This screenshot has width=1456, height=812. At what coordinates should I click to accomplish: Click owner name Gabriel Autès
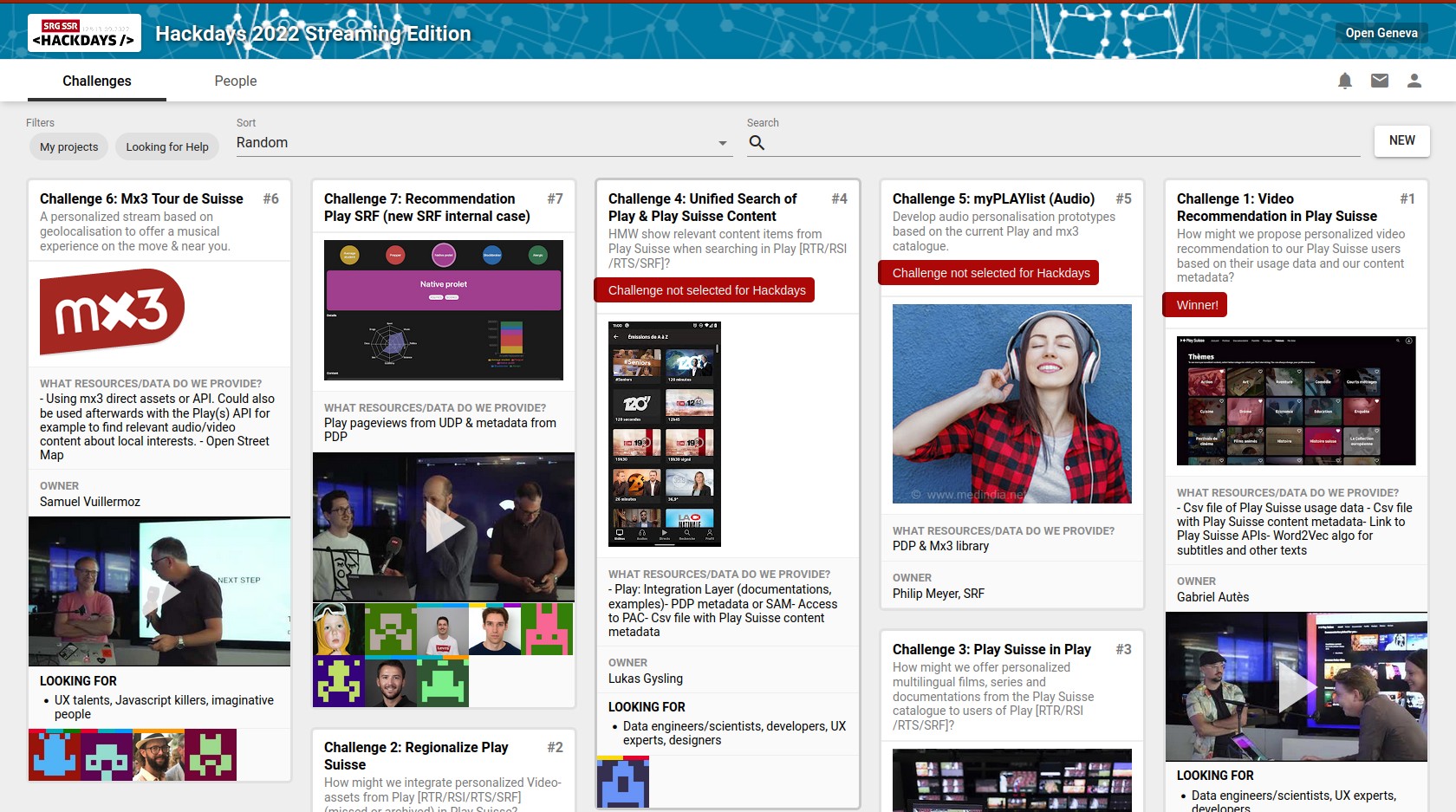pos(1213,597)
